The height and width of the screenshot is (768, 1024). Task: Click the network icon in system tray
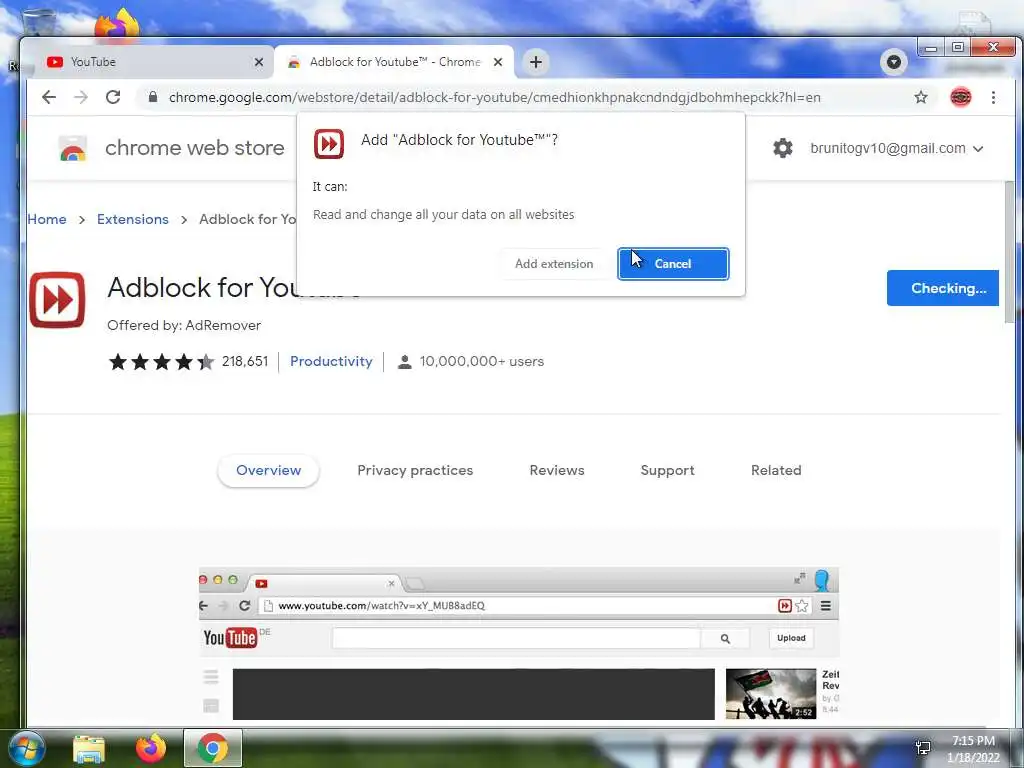[x=923, y=748]
